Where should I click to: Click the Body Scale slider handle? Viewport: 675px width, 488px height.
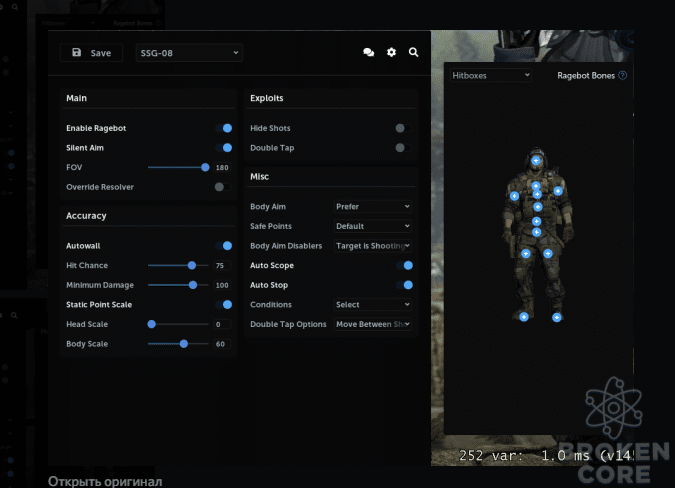[x=184, y=344]
